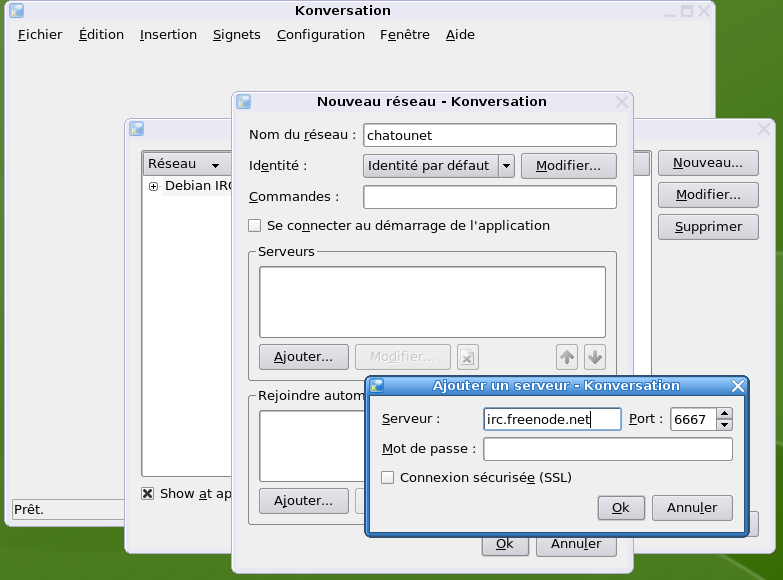The image size is (783, 580).
Task: Close the Ajouter un serveur dialog
Action: pyautogui.click(x=738, y=386)
